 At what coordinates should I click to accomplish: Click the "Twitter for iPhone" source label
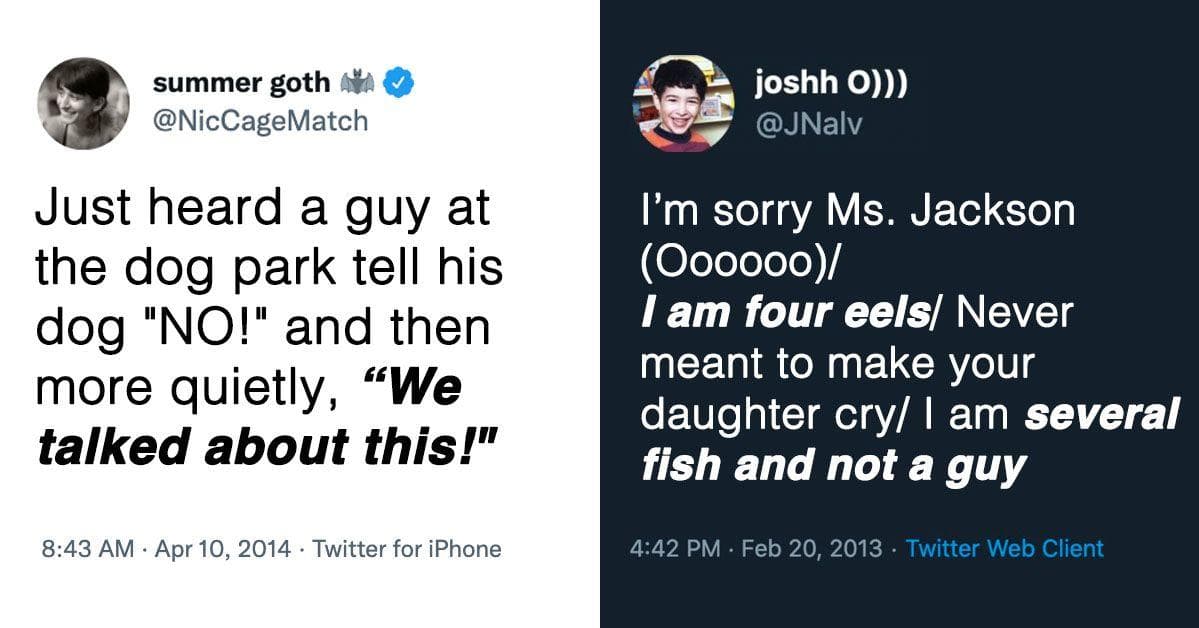[x=407, y=548]
